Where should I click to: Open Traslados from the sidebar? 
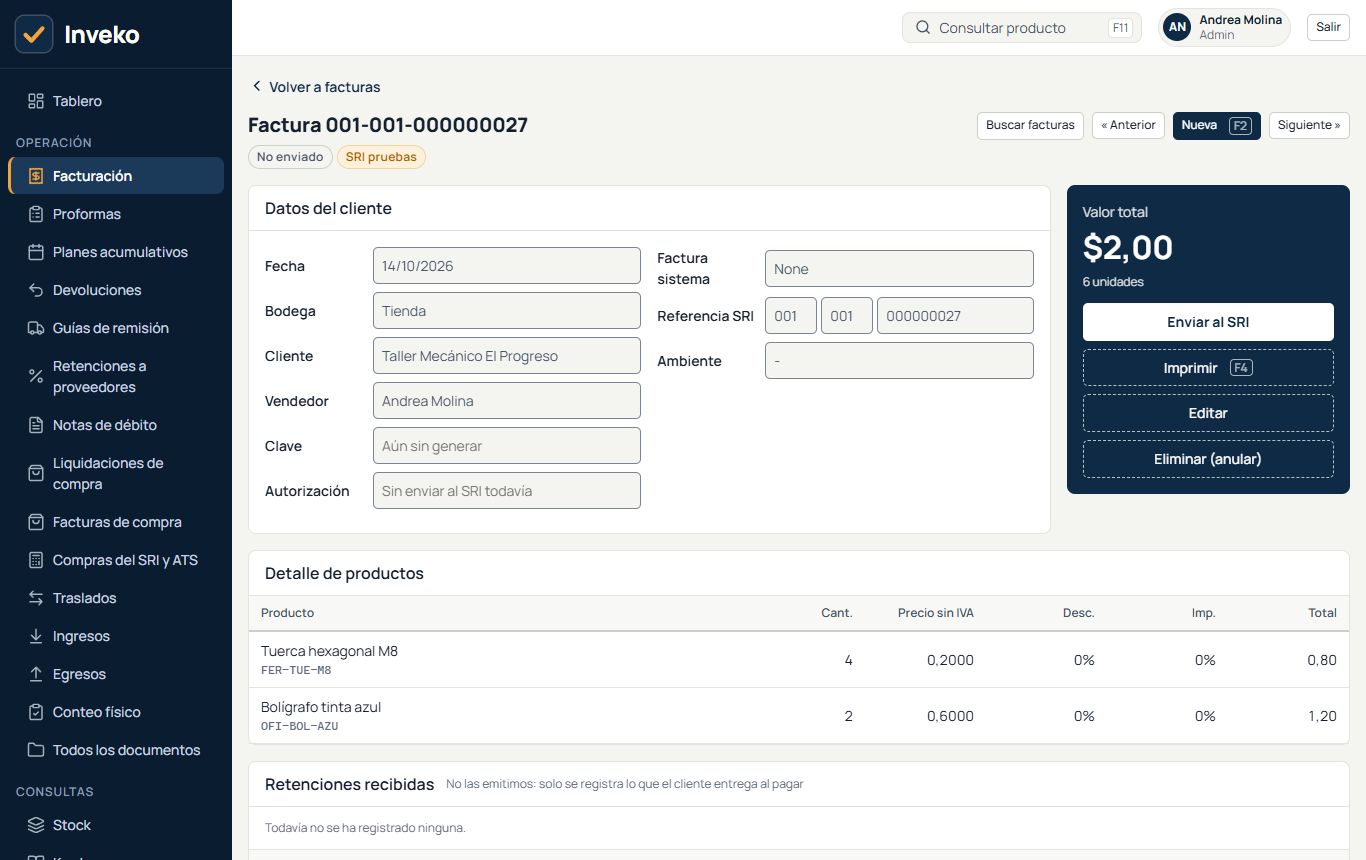click(116, 598)
